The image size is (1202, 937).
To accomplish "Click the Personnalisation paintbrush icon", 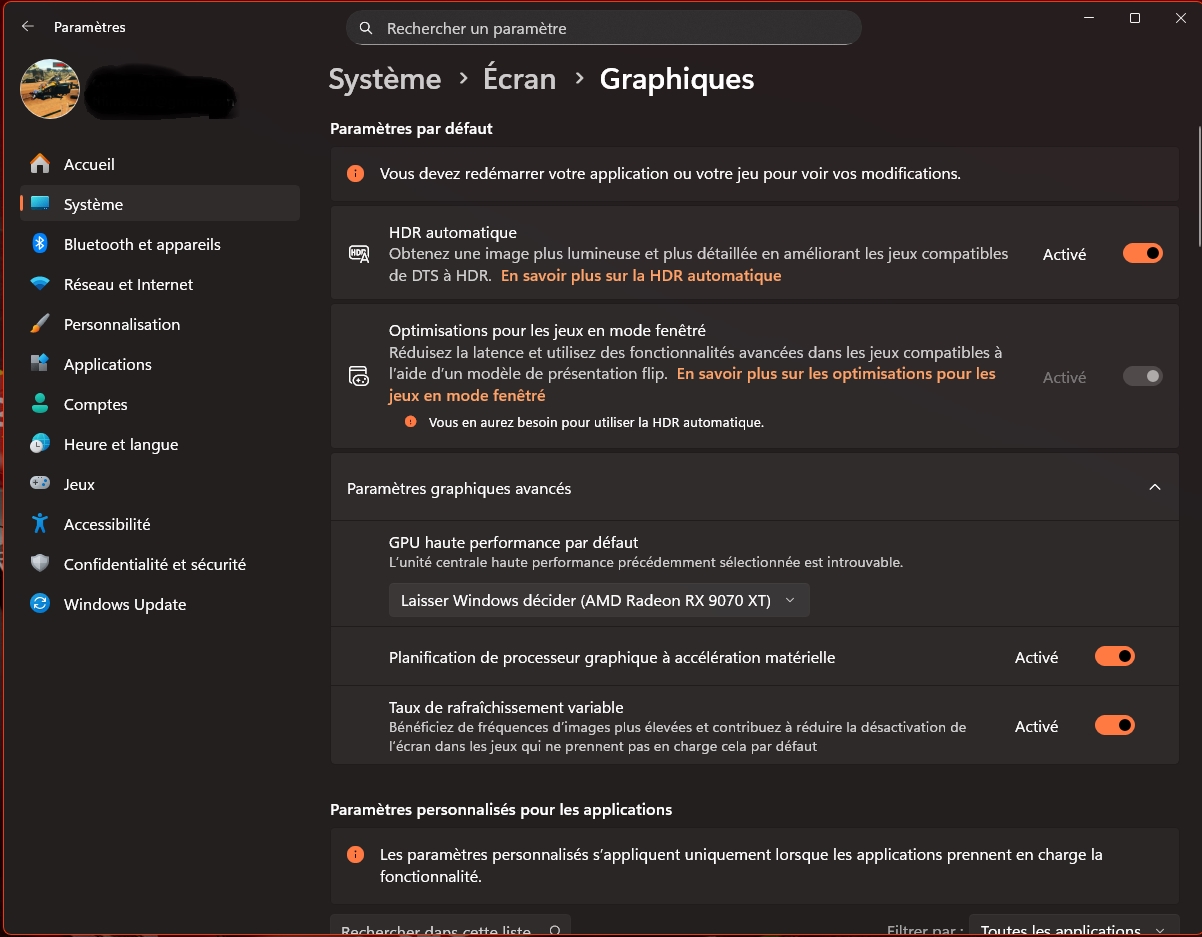I will 40,324.
